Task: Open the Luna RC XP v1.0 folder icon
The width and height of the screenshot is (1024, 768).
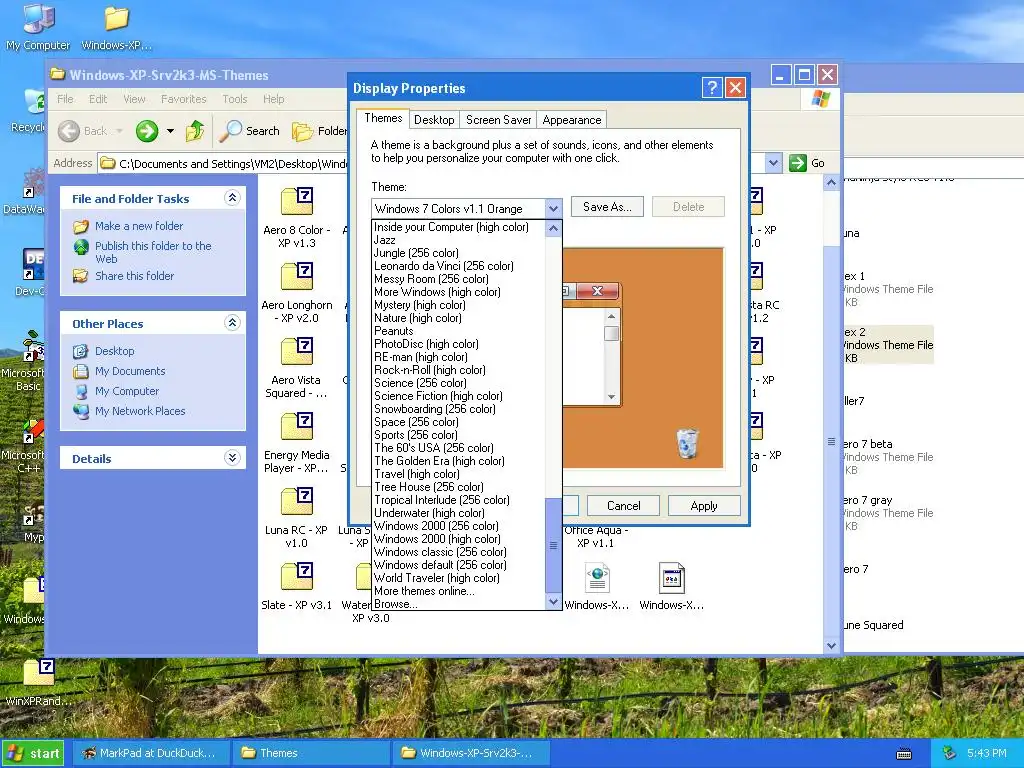Action: tap(297, 502)
